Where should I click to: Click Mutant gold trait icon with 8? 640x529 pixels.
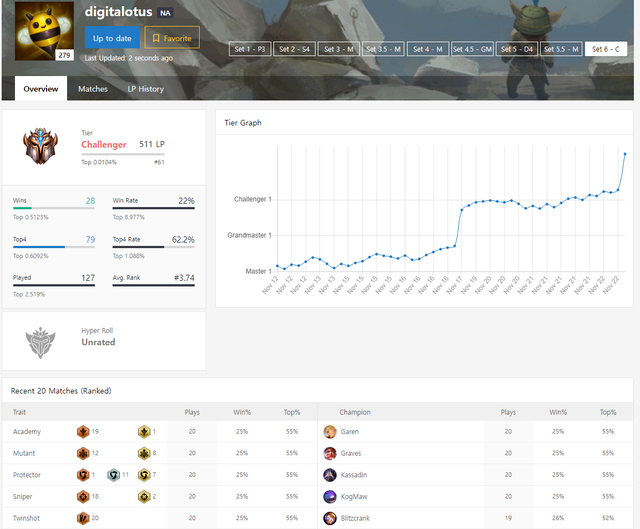[x=144, y=453]
